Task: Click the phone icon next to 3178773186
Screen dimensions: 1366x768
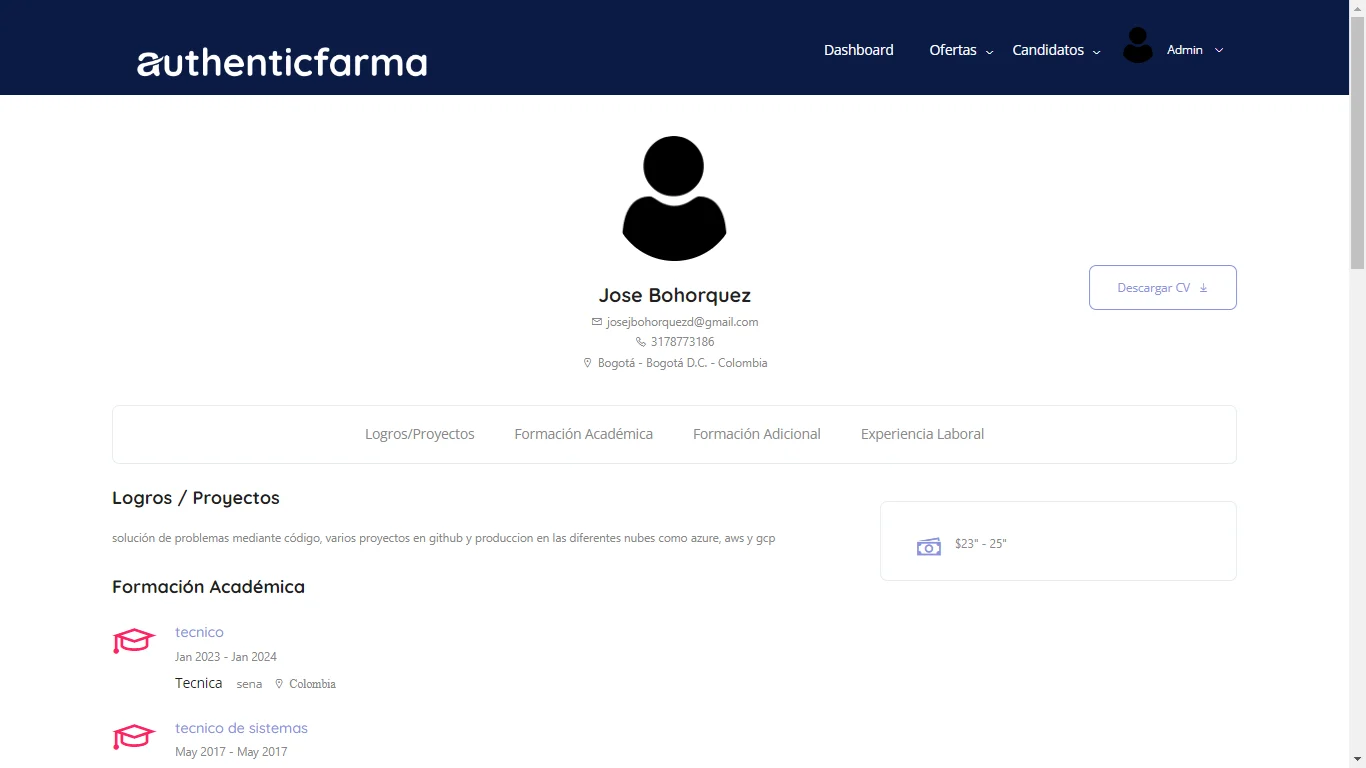Action: coord(640,341)
